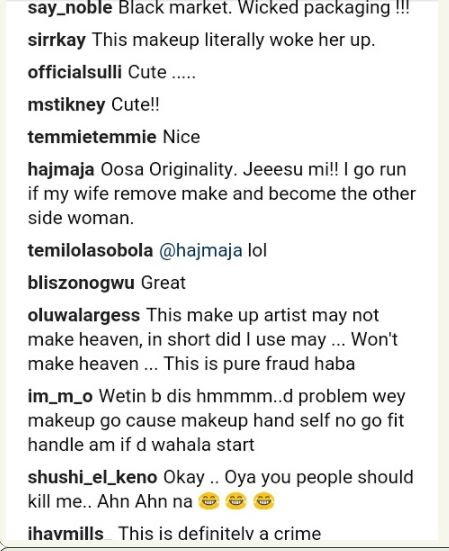The width and height of the screenshot is (449, 551).
Task: Click first laughing emoji in shushi_el_keno comment
Action: pyautogui.click(x=209, y=501)
